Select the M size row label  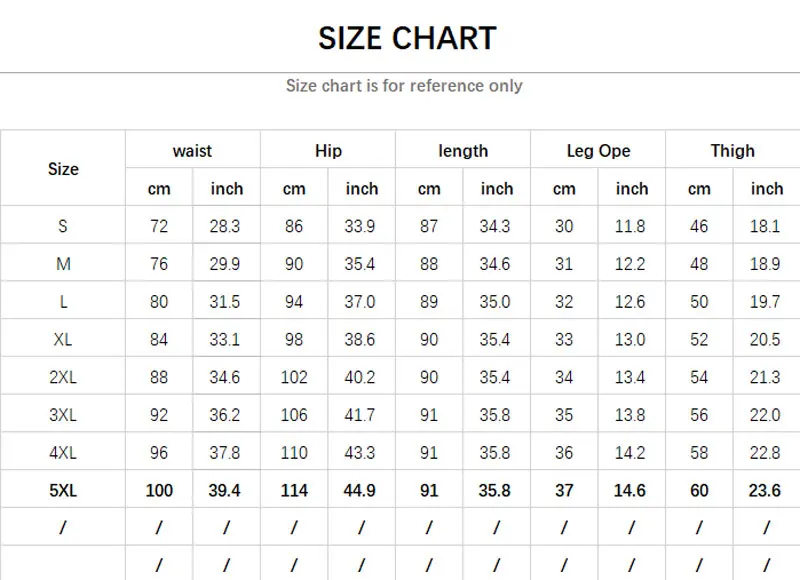63,264
